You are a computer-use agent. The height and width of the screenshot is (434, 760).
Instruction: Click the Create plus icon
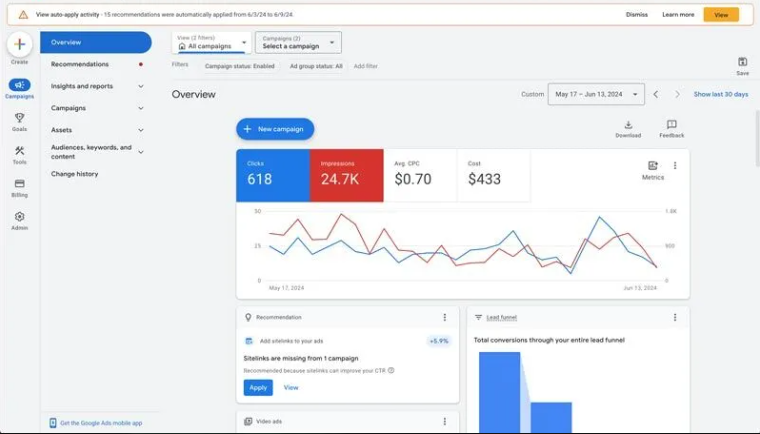click(19, 45)
